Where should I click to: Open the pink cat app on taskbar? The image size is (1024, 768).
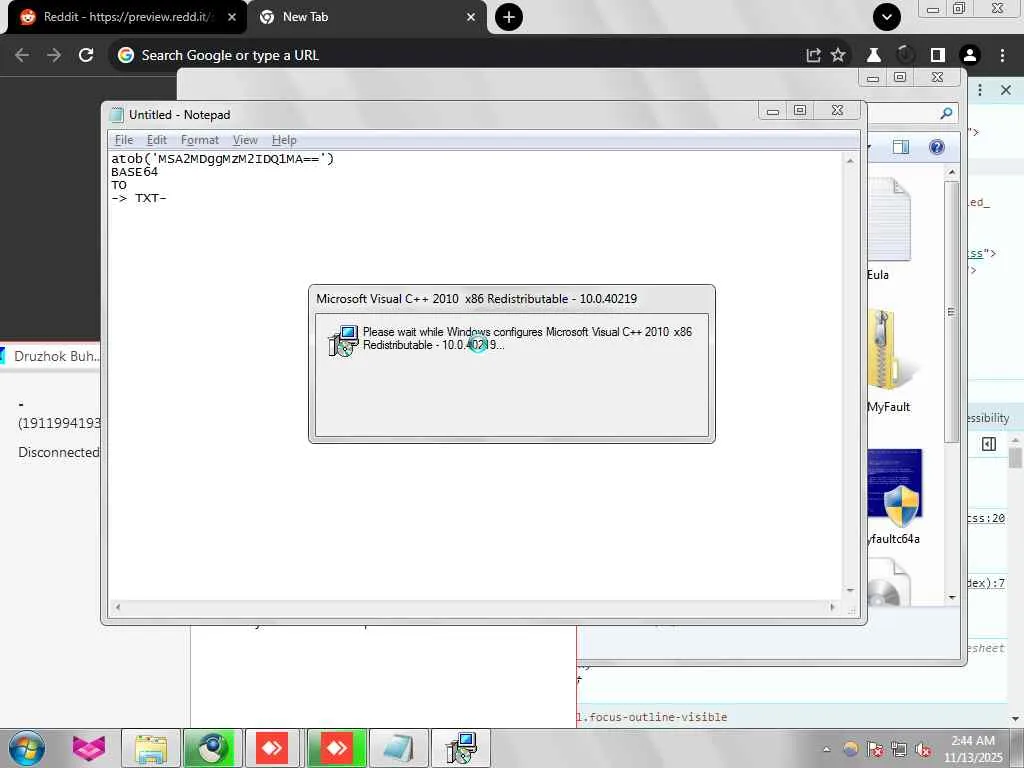coord(89,748)
